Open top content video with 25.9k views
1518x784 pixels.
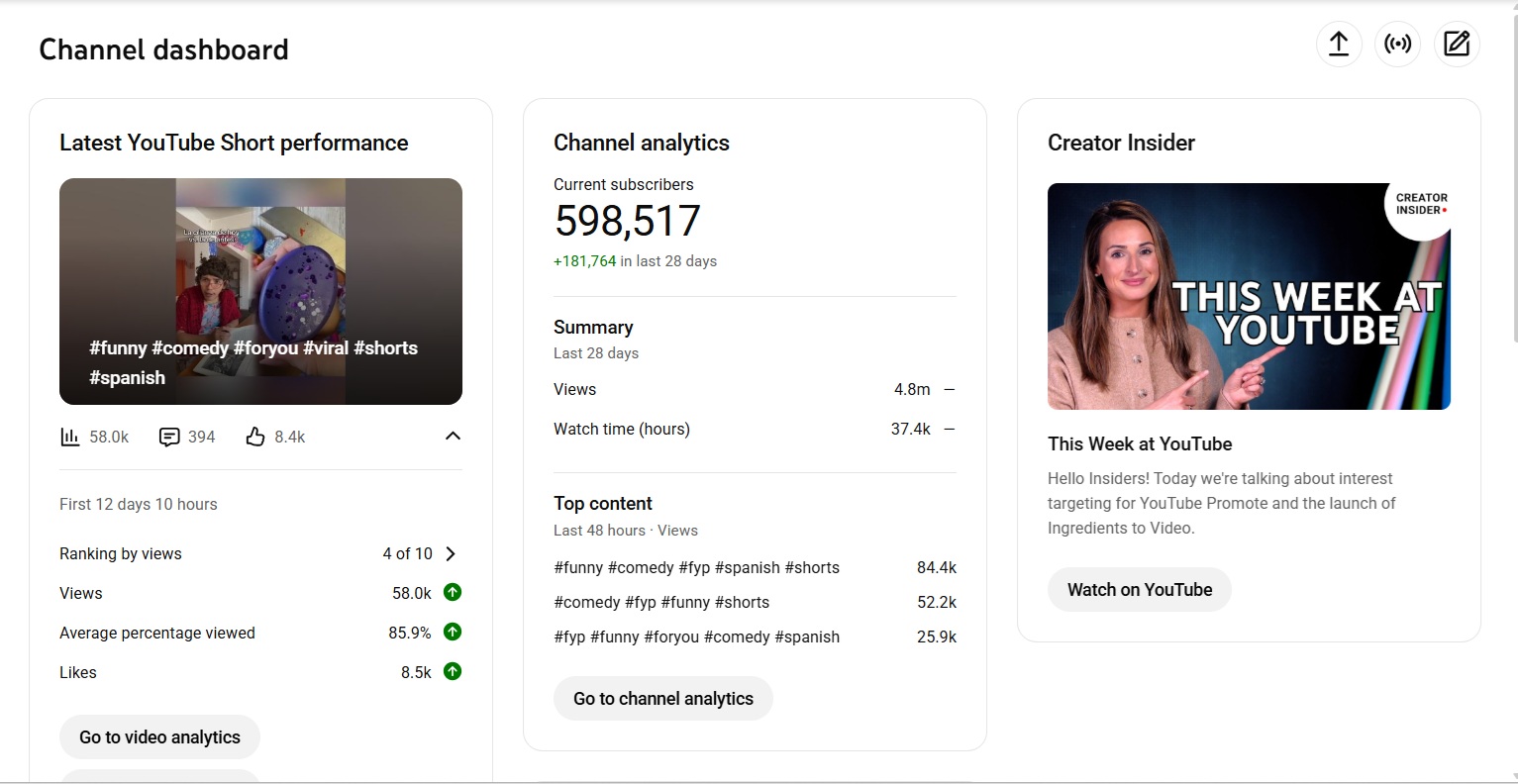[696, 637]
